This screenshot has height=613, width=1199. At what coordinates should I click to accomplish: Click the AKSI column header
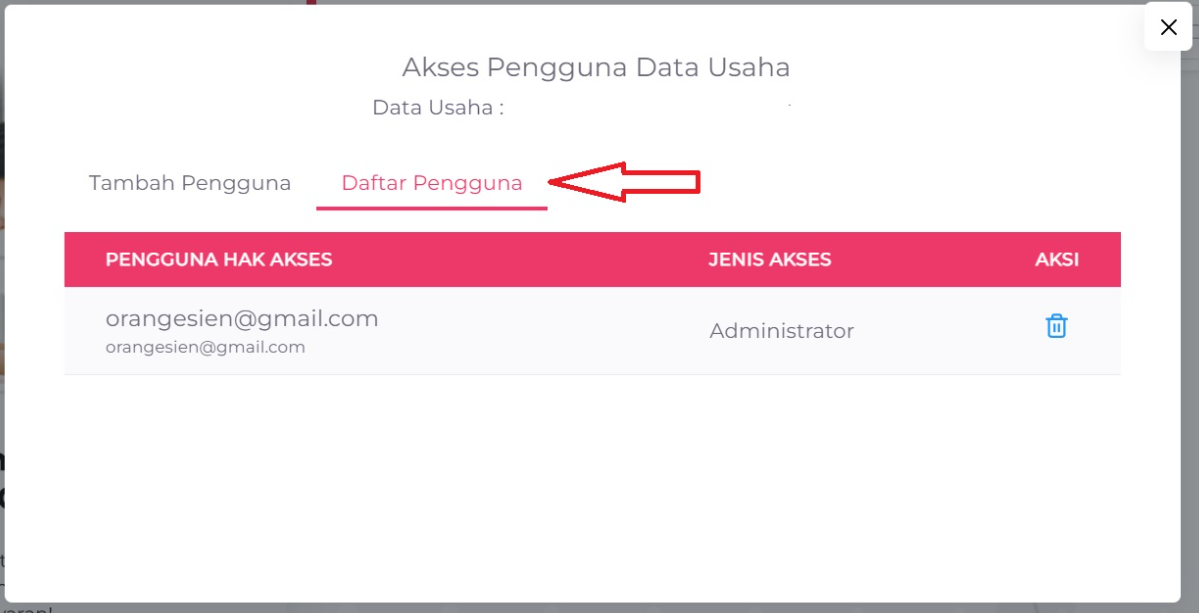tap(1057, 260)
